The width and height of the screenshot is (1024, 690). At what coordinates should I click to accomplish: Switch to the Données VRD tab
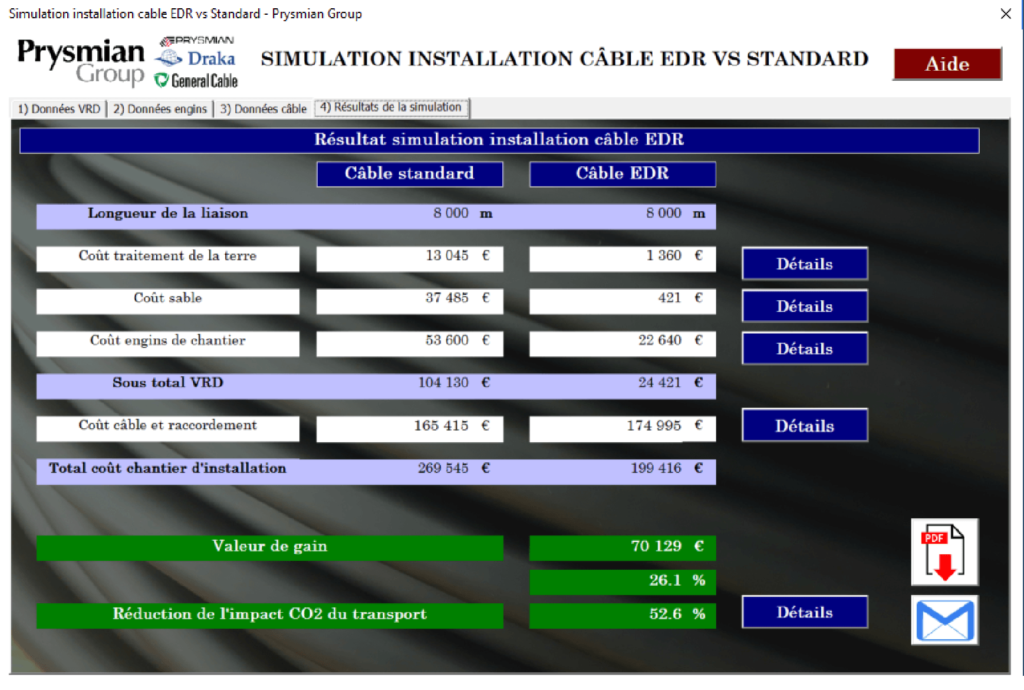click(x=59, y=109)
